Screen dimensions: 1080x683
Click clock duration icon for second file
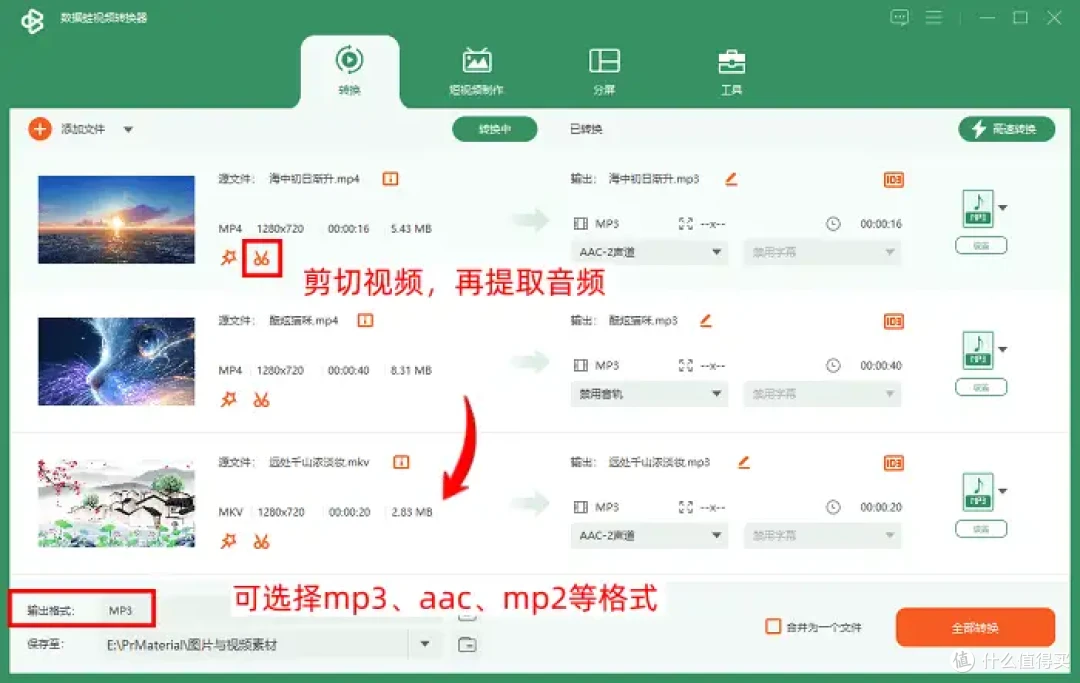point(833,366)
